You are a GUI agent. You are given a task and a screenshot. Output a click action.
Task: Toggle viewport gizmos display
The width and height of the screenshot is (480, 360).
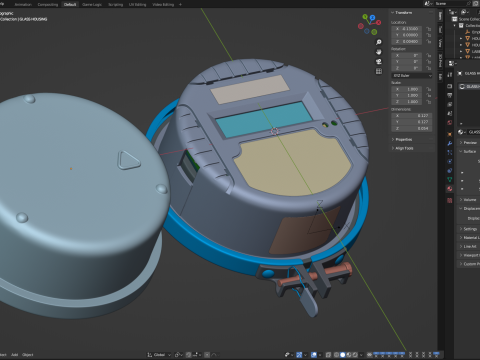pyautogui.click(x=299, y=355)
